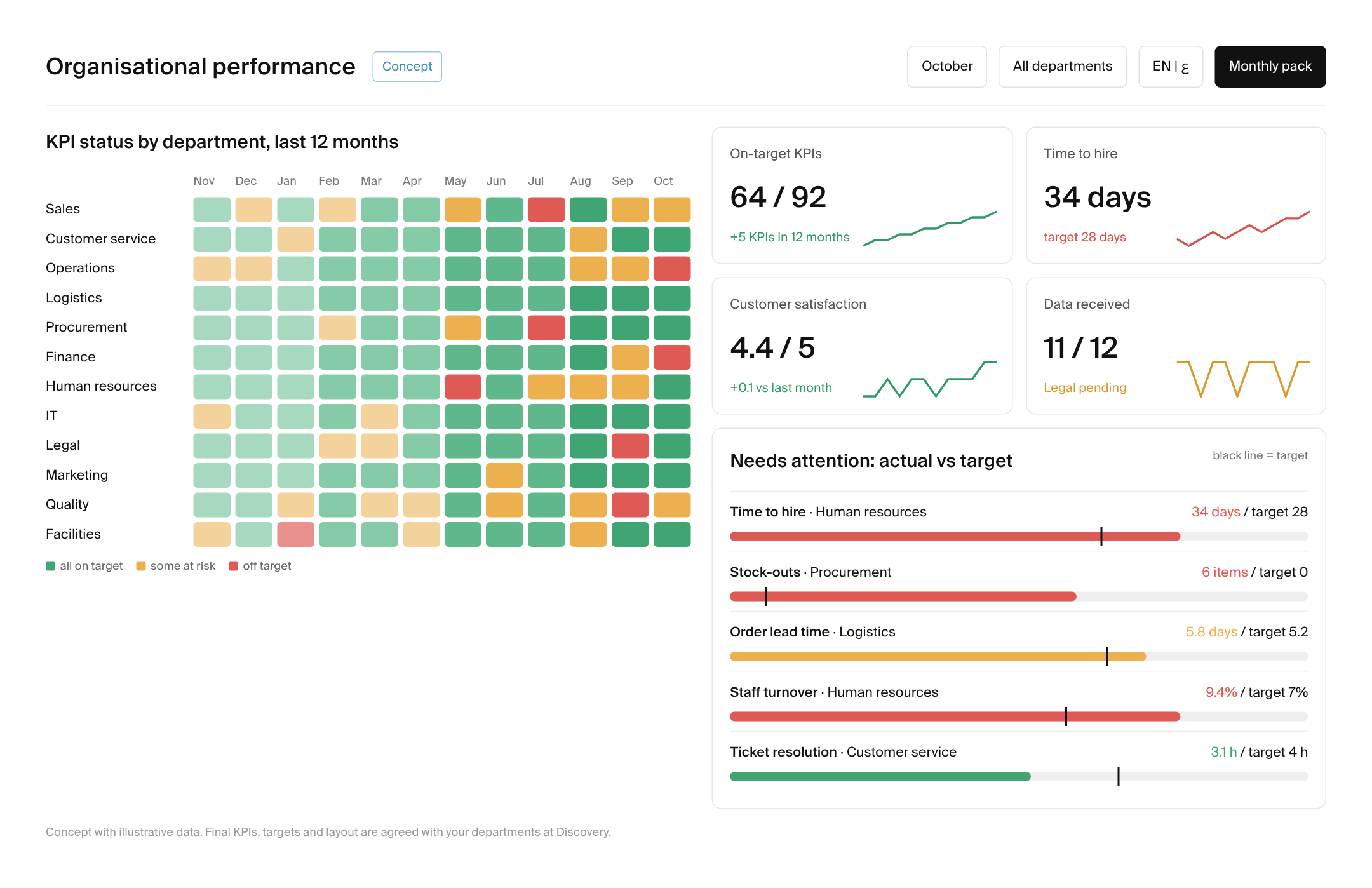This screenshot has height=888, width=1372.
Task: Click the '9.4%' staff turnover value
Action: pyautogui.click(x=1221, y=692)
